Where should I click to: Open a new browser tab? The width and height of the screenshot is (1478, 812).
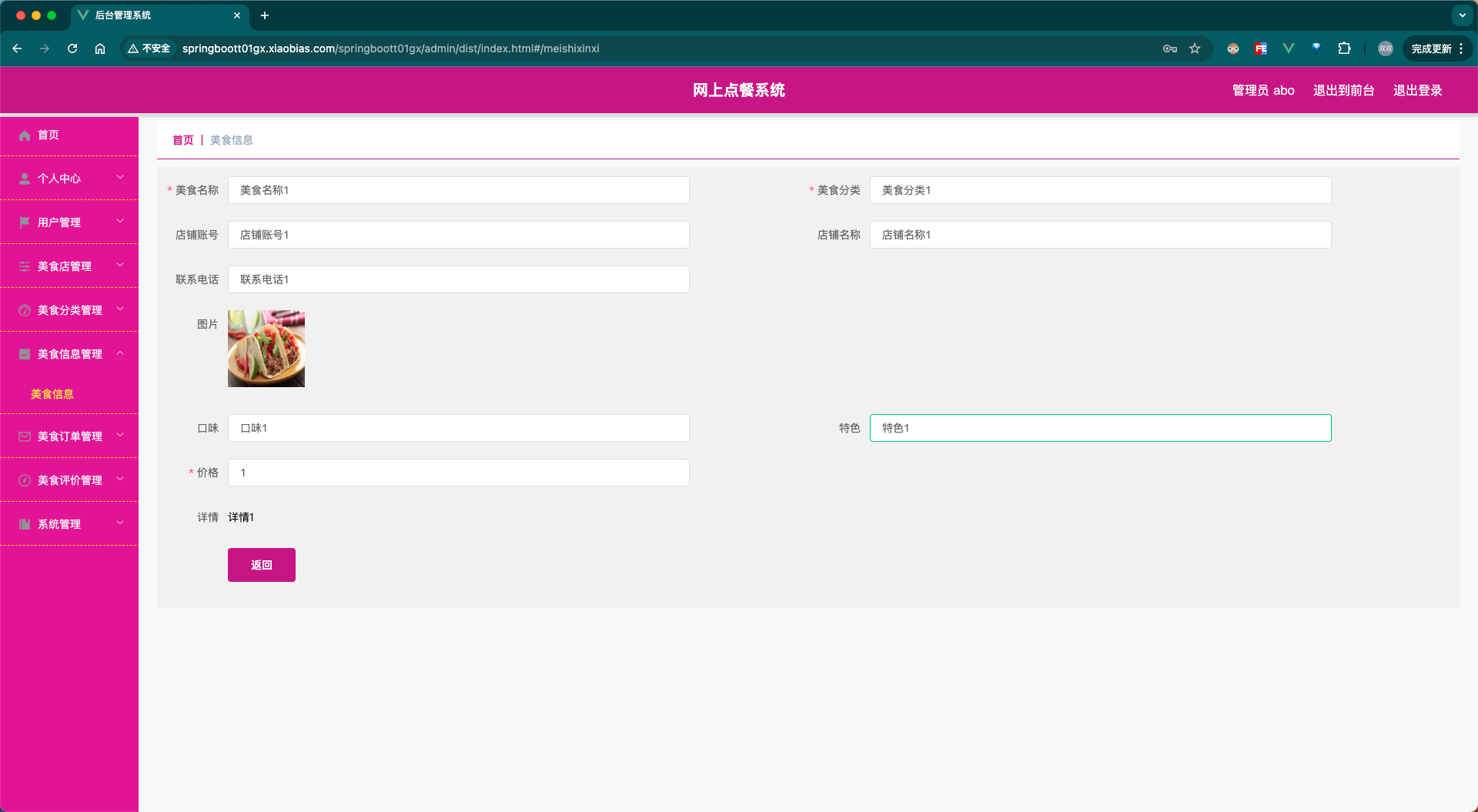coord(265,15)
